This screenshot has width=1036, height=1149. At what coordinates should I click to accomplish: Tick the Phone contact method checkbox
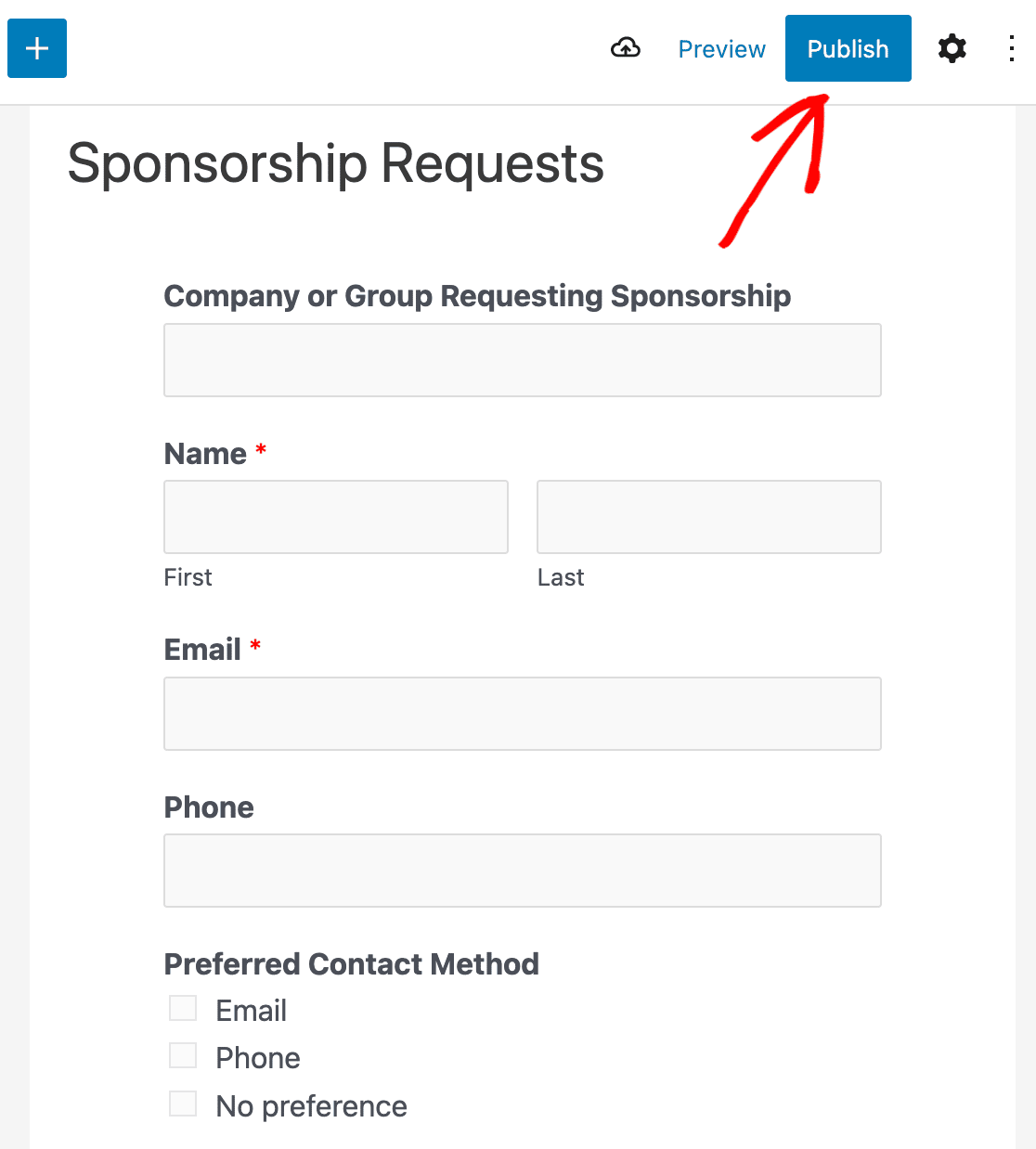pos(183,1055)
